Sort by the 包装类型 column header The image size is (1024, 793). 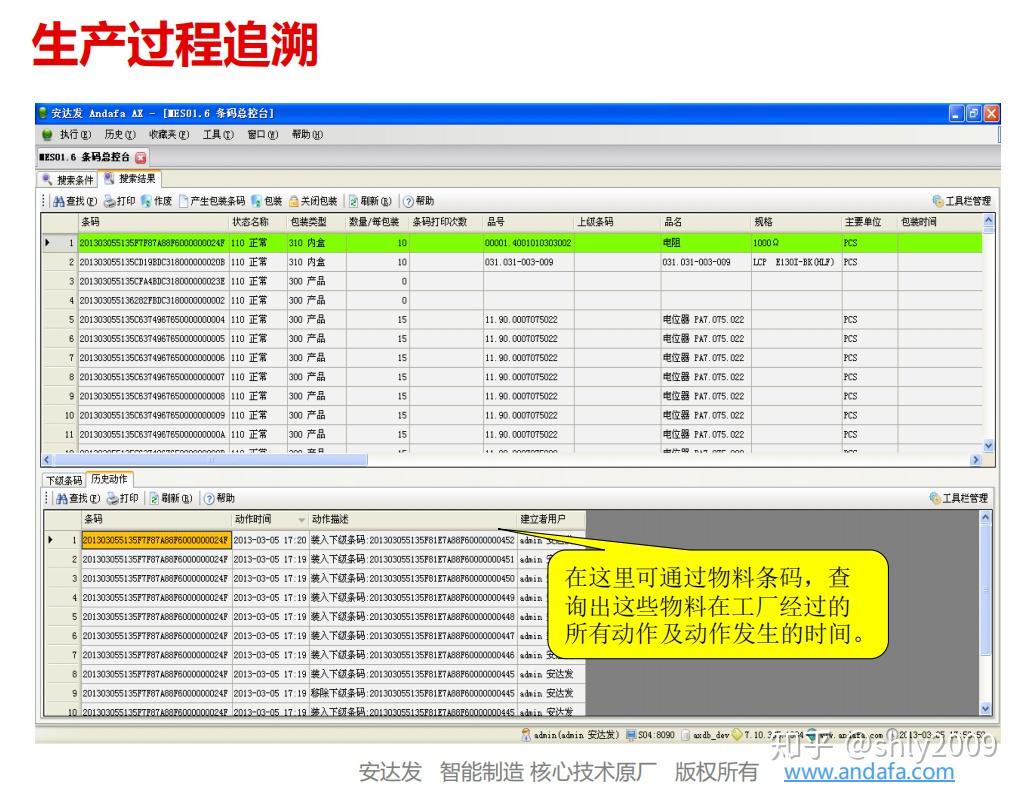316,222
